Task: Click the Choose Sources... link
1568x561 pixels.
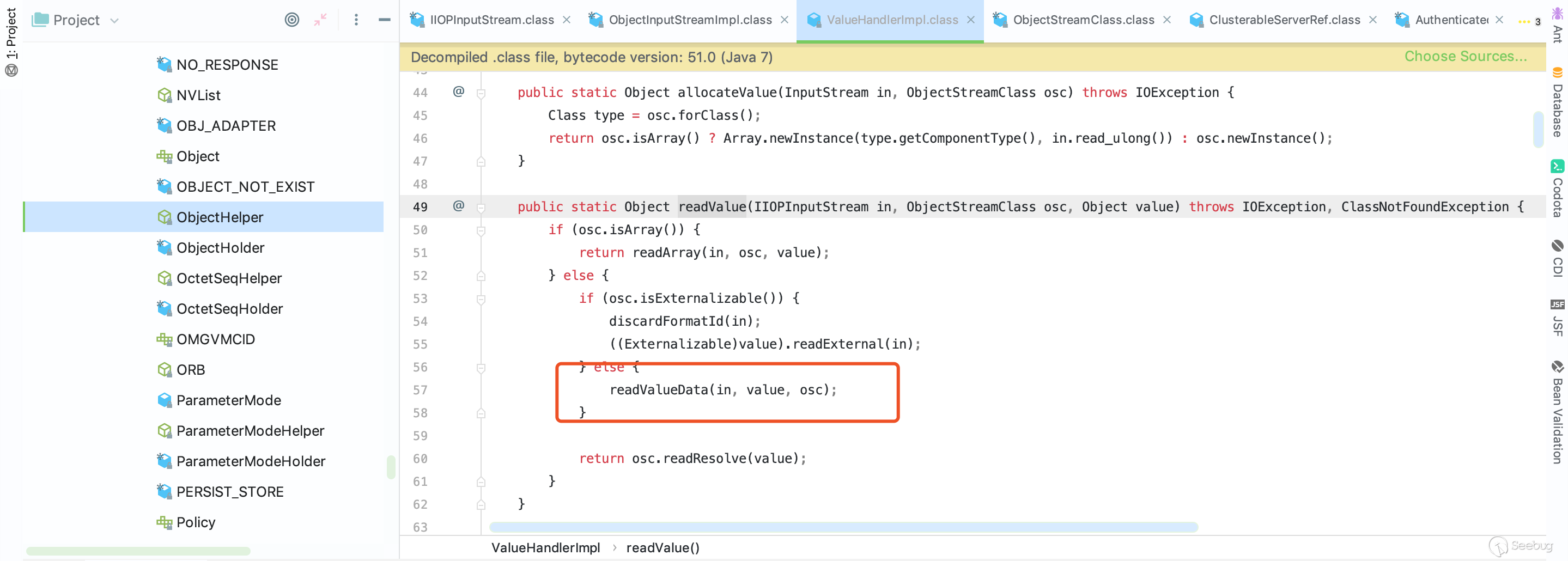Action: click(x=1466, y=57)
